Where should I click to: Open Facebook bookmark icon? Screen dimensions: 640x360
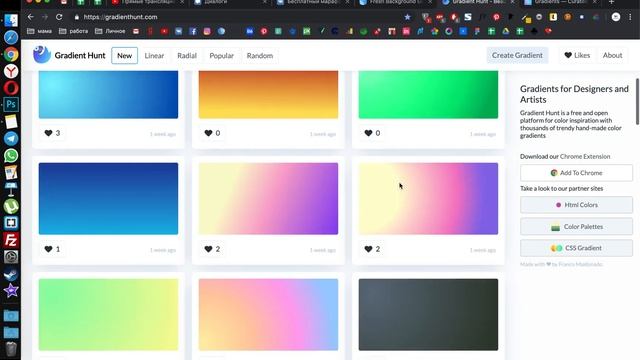point(193,31)
